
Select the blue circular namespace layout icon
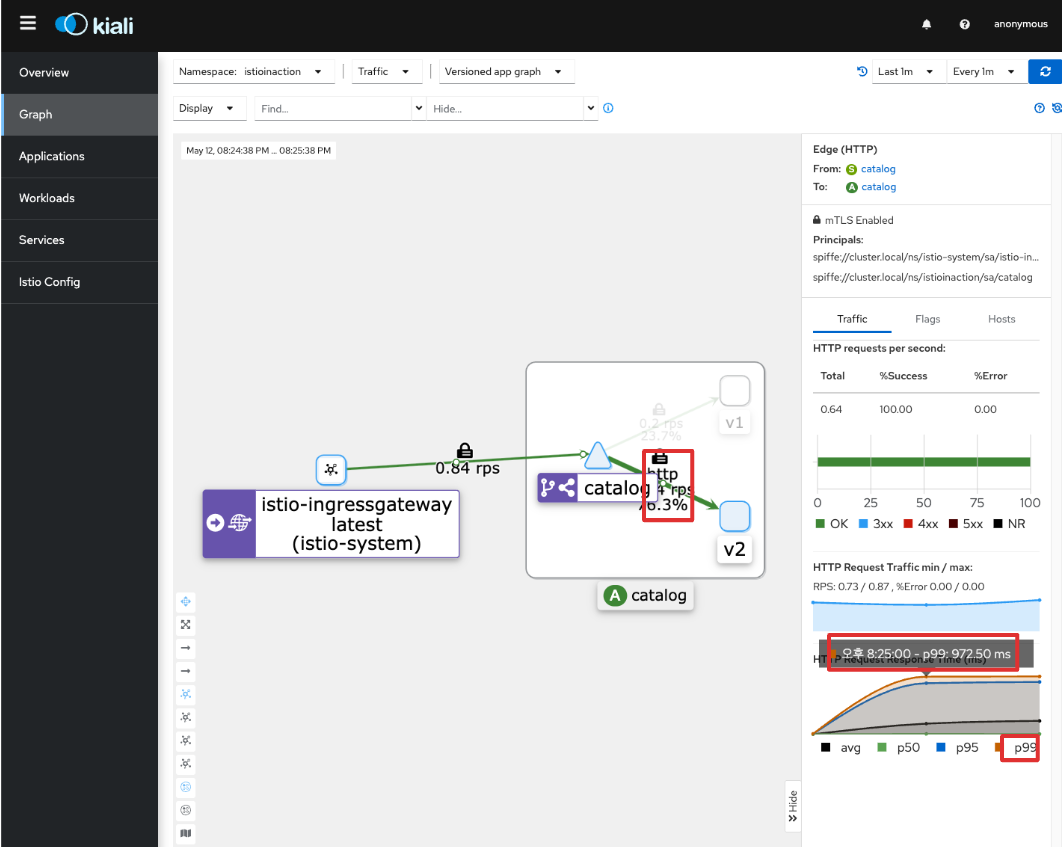(186, 787)
